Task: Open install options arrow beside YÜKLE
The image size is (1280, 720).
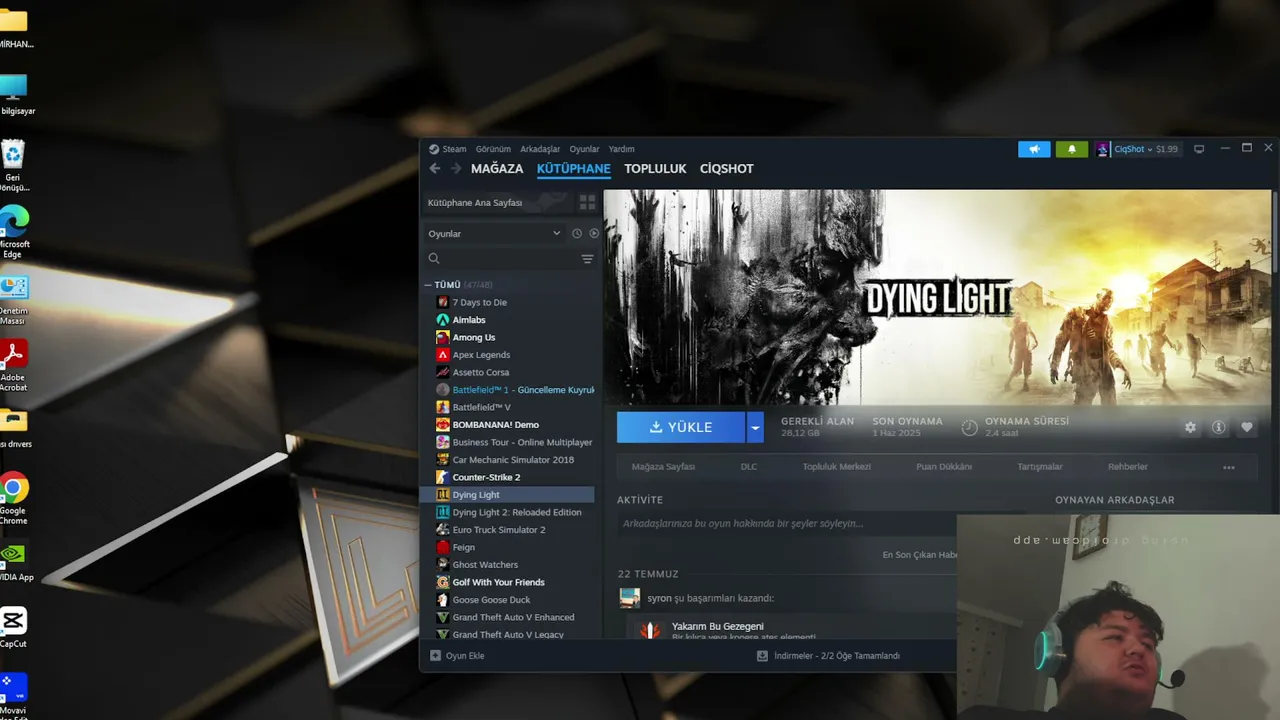Action: pos(756,427)
